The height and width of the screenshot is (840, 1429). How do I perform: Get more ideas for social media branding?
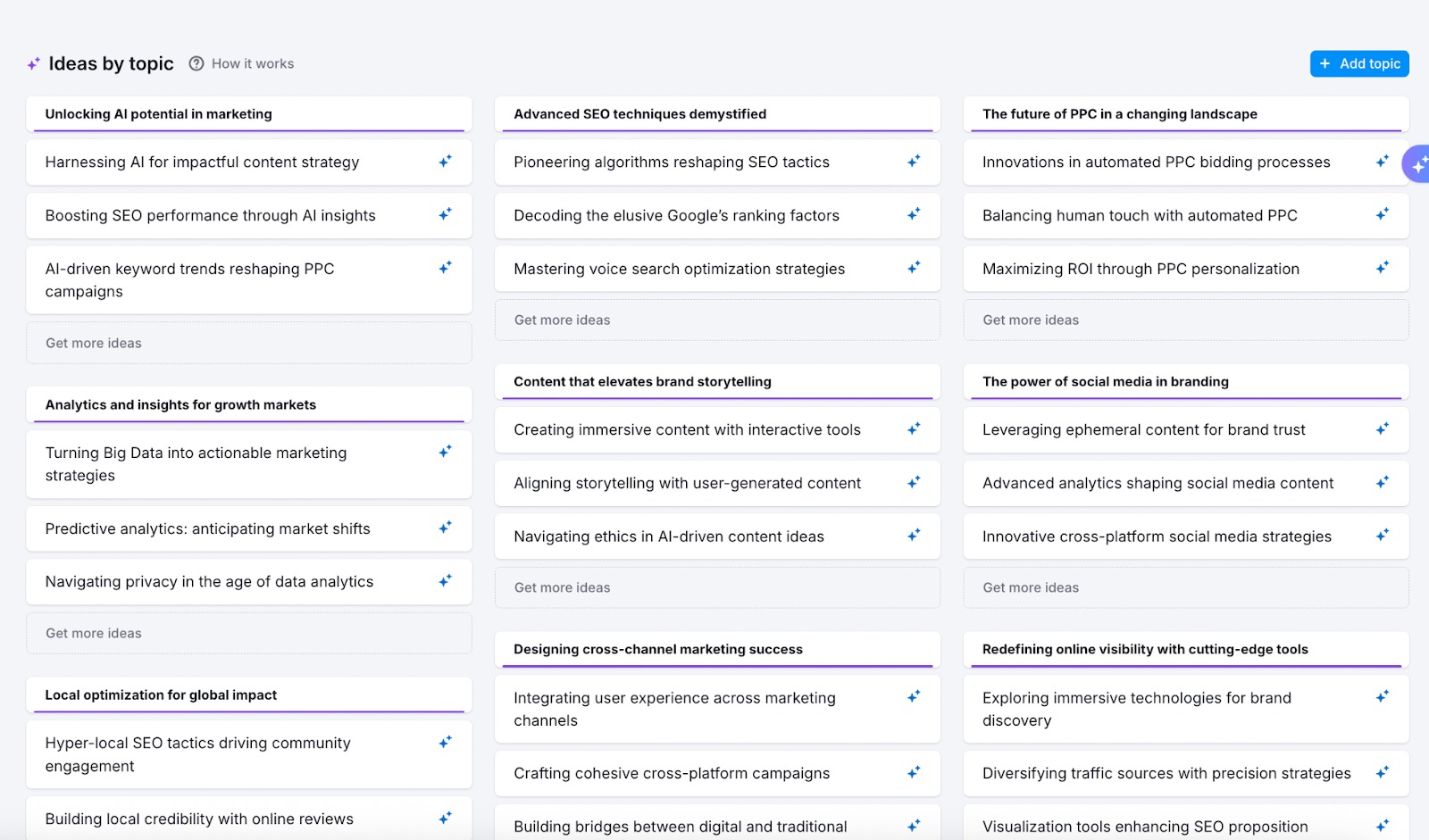pyautogui.click(x=1031, y=587)
